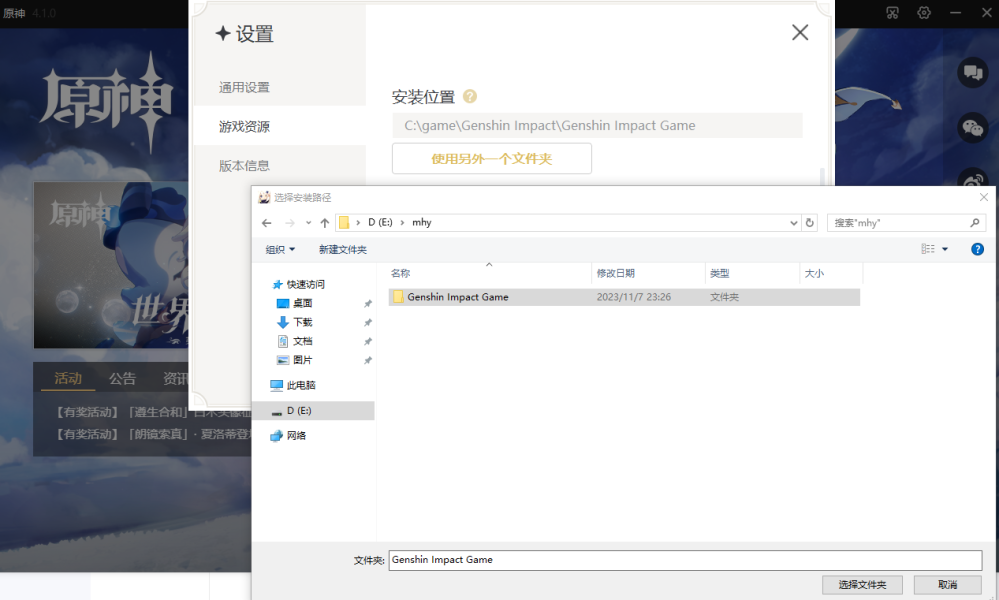Click the 网络 network icon
The width and height of the screenshot is (999, 600).
click(x=277, y=436)
